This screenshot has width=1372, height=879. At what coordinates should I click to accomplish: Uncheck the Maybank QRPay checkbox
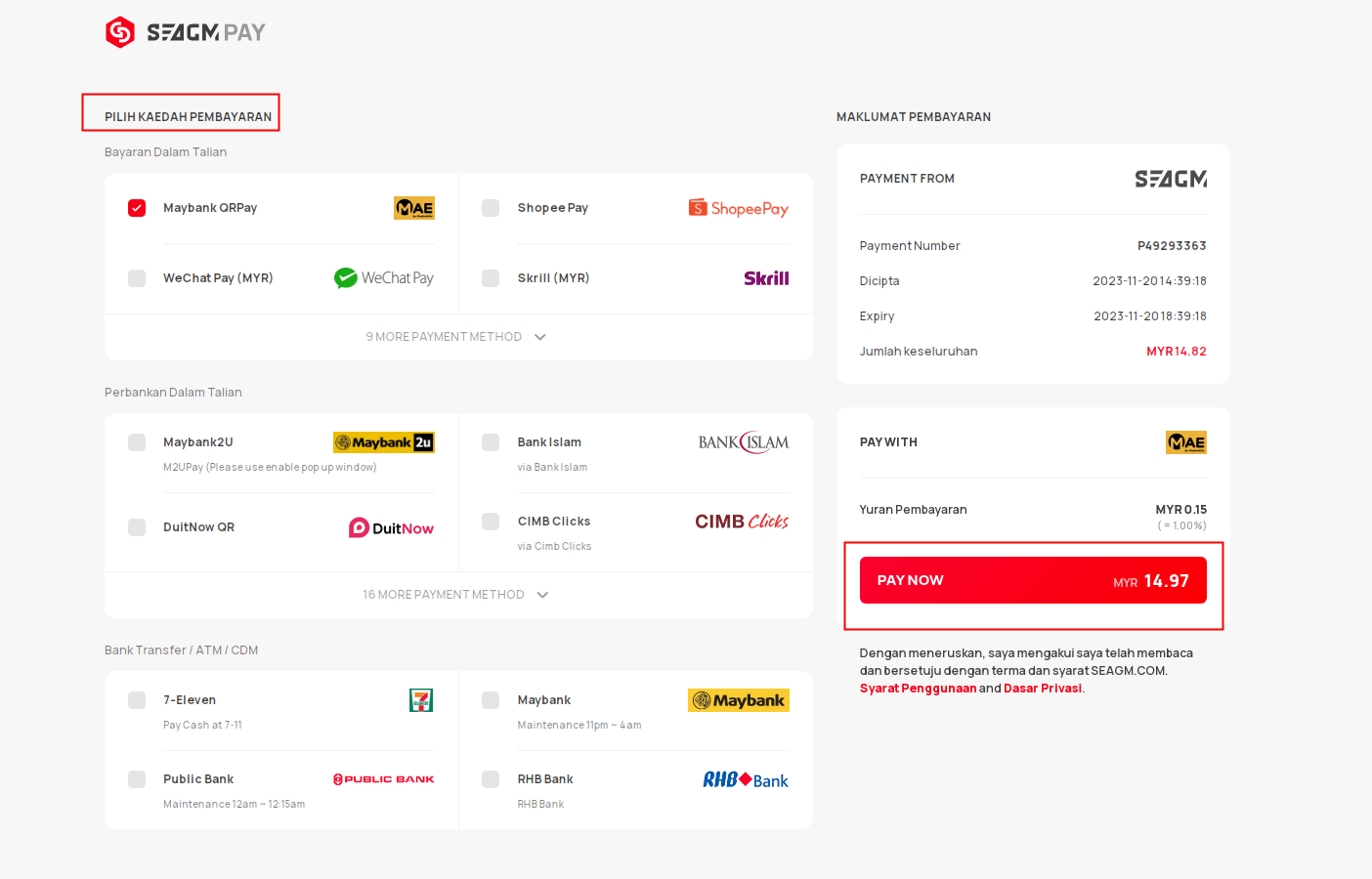tap(137, 208)
